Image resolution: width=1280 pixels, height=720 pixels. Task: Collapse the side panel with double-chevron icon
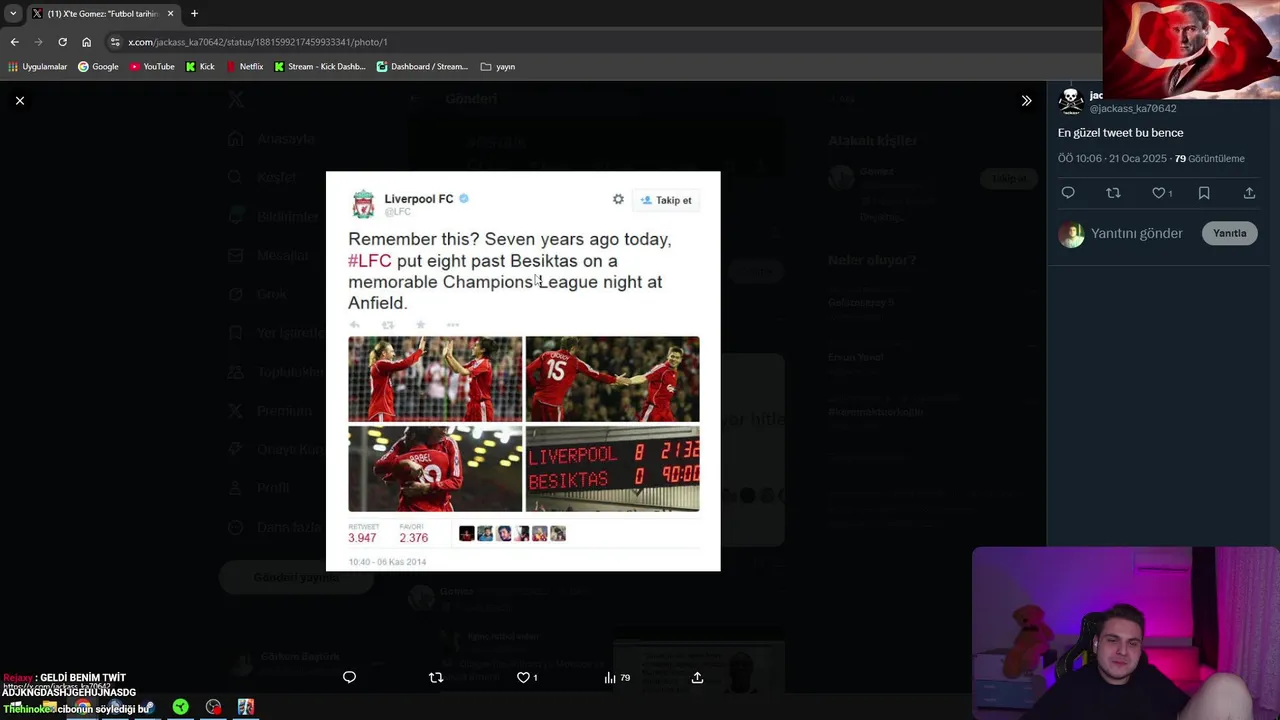point(1026,100)
